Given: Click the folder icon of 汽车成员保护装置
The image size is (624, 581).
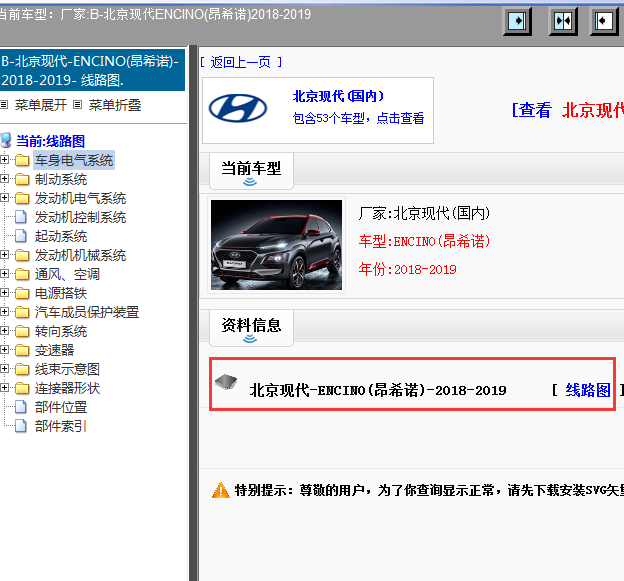Looking at the screenshot, I should click(22, 312).
